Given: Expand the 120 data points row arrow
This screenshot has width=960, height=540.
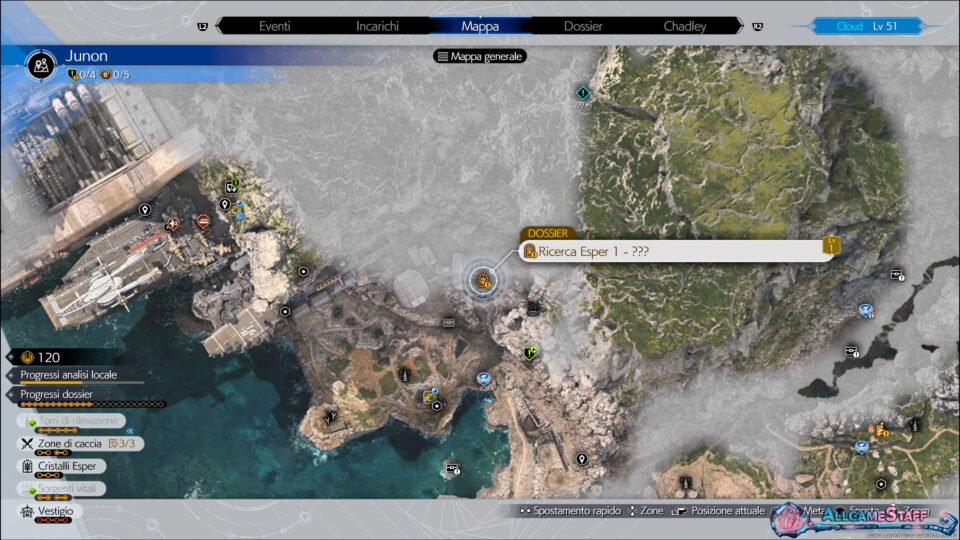Looking at the screenshot, I should click(x=11, y=357).
